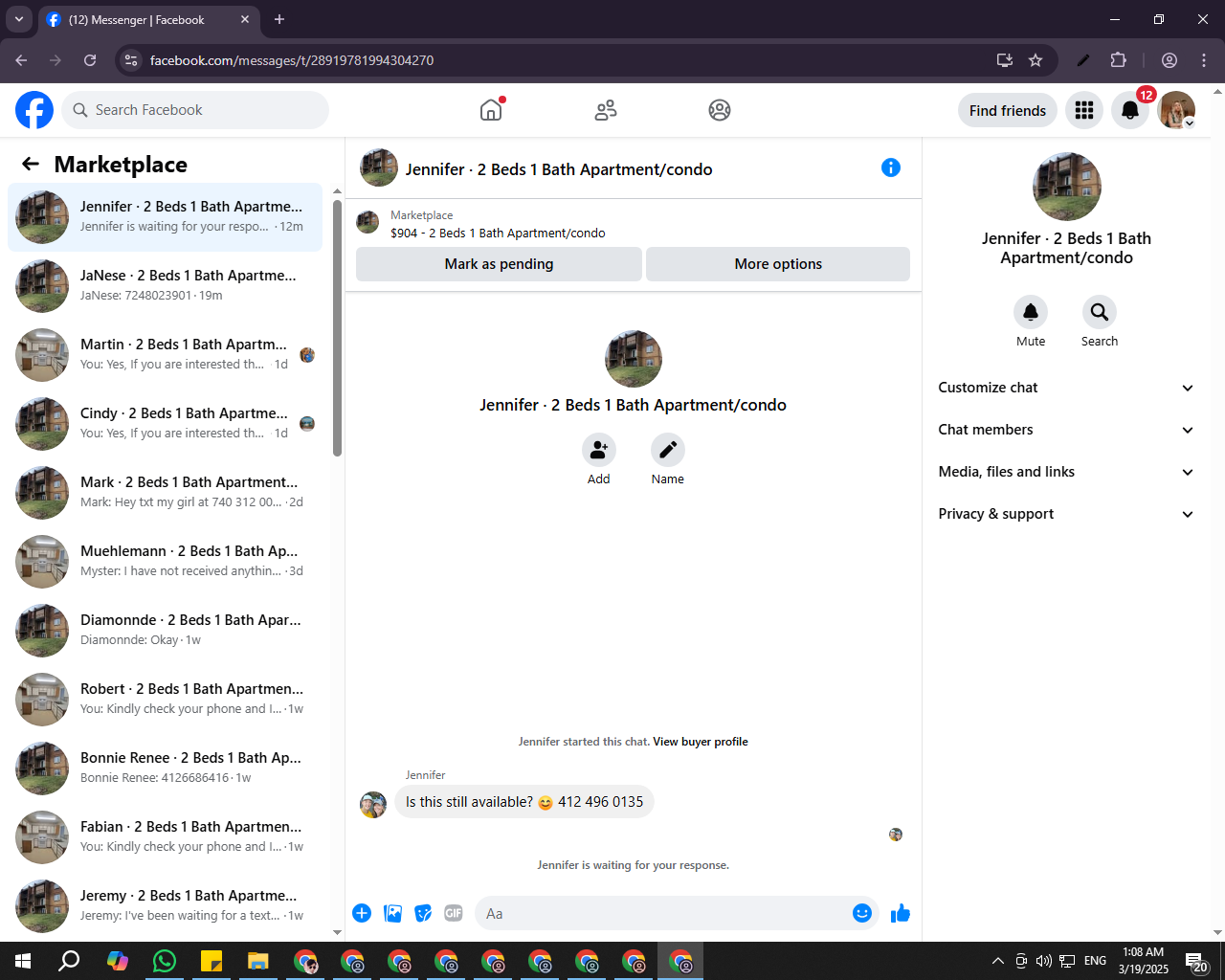Image resolution: width=1225 pixels, height=980 pixels.
Task: Open the Chrome menu three dots
Action: click(1204, 60)
